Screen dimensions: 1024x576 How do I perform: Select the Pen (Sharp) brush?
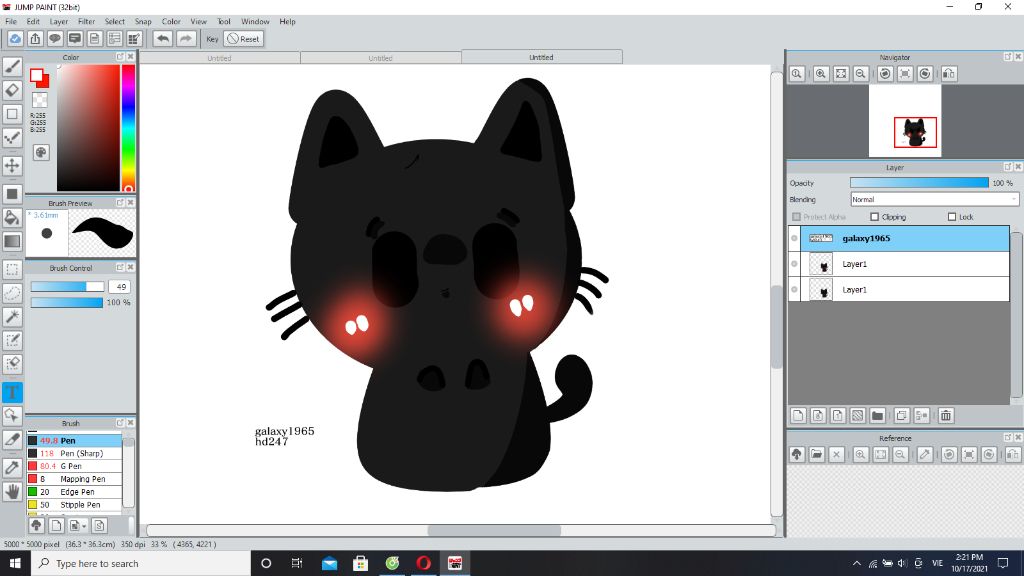(x=74, y=453)
